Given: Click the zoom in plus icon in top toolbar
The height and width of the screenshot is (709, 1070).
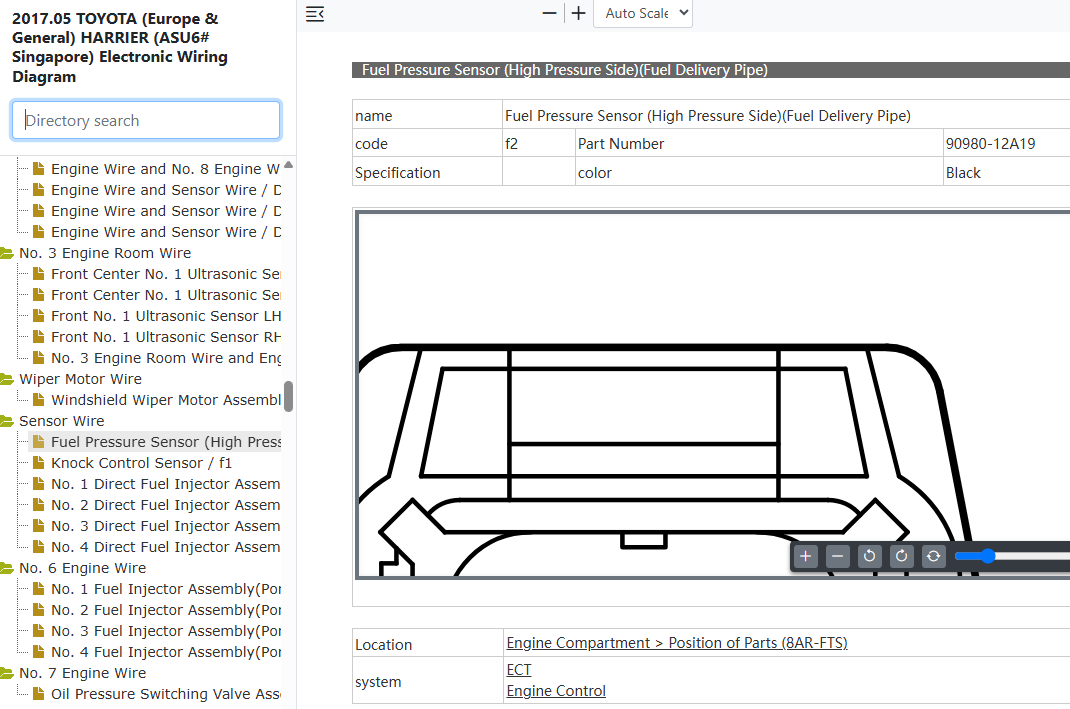Looking at the screenshot, I should click(579, 13).
